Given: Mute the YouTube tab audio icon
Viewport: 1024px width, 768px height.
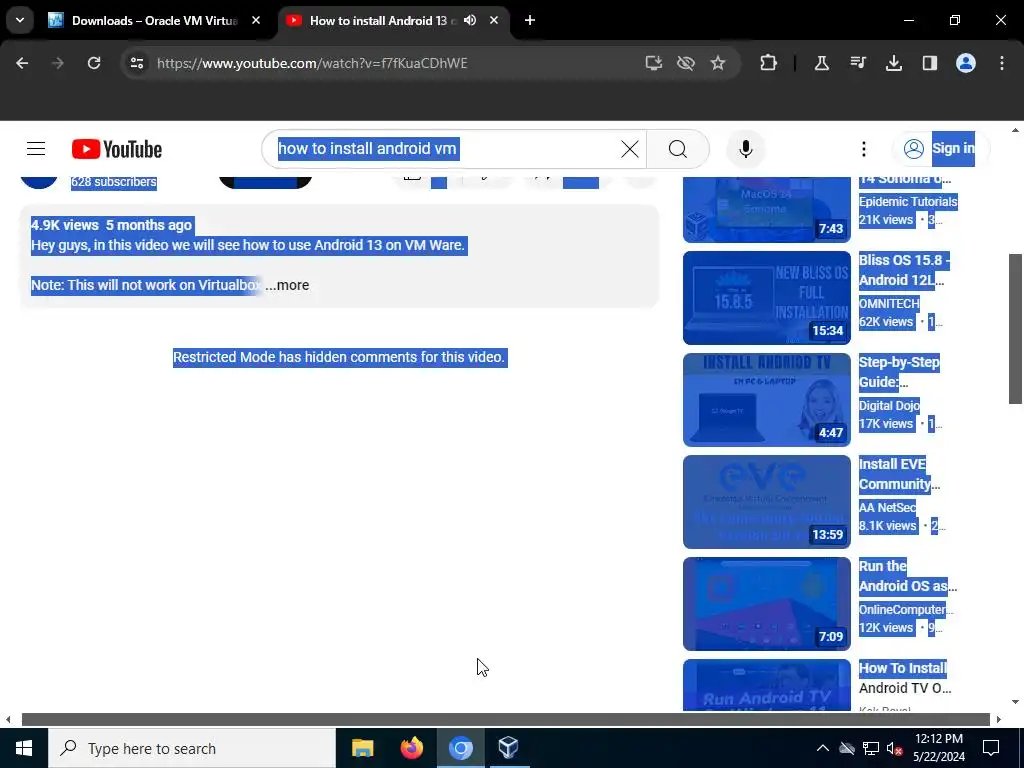Looking at the screenshot, I should 470,20.
